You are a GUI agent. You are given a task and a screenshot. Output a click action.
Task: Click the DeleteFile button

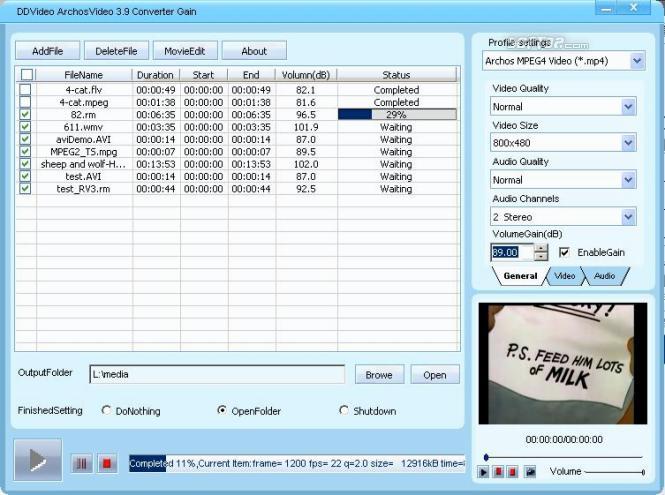pyautogui.click(x=116, y=51)
